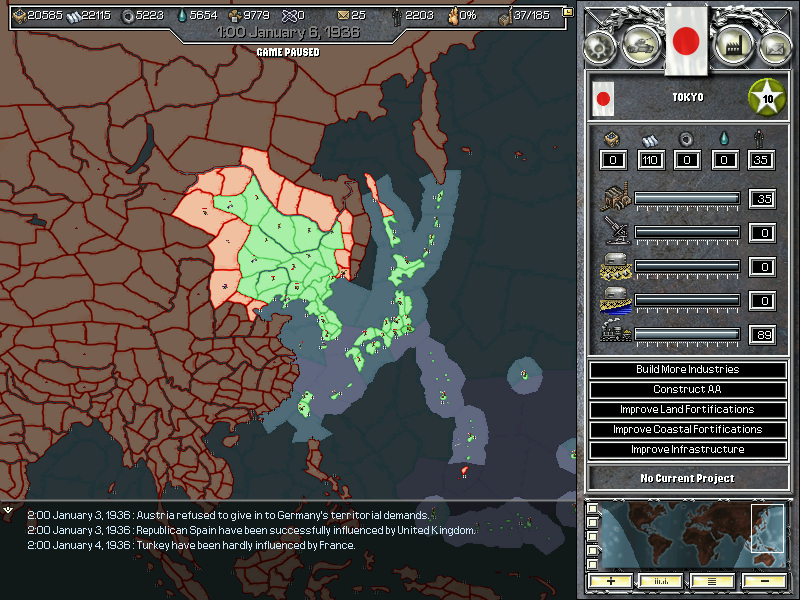800x600 pixels.
Task: Click the green star victory points badge
Action: tap(767, 98)
